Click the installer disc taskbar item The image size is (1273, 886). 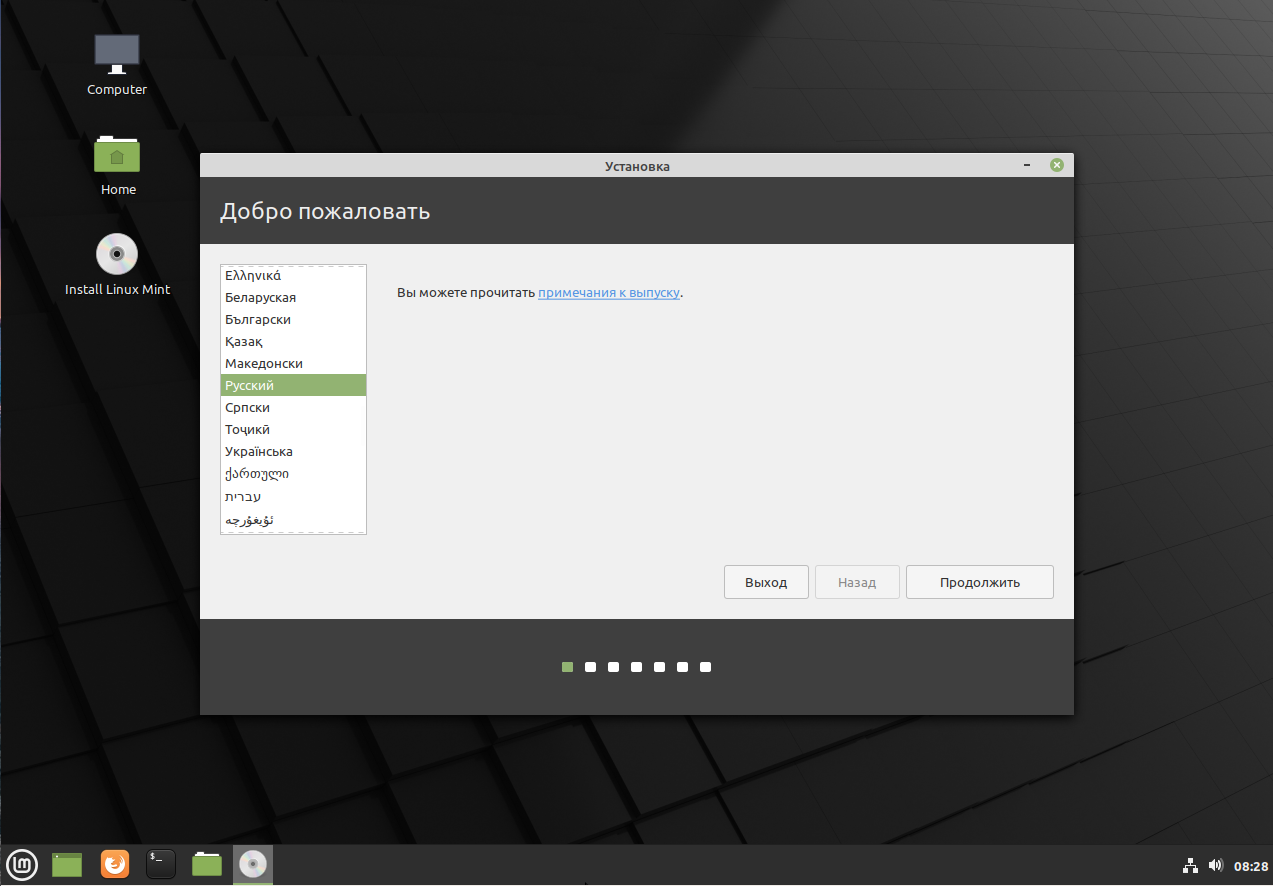[253, 864]
